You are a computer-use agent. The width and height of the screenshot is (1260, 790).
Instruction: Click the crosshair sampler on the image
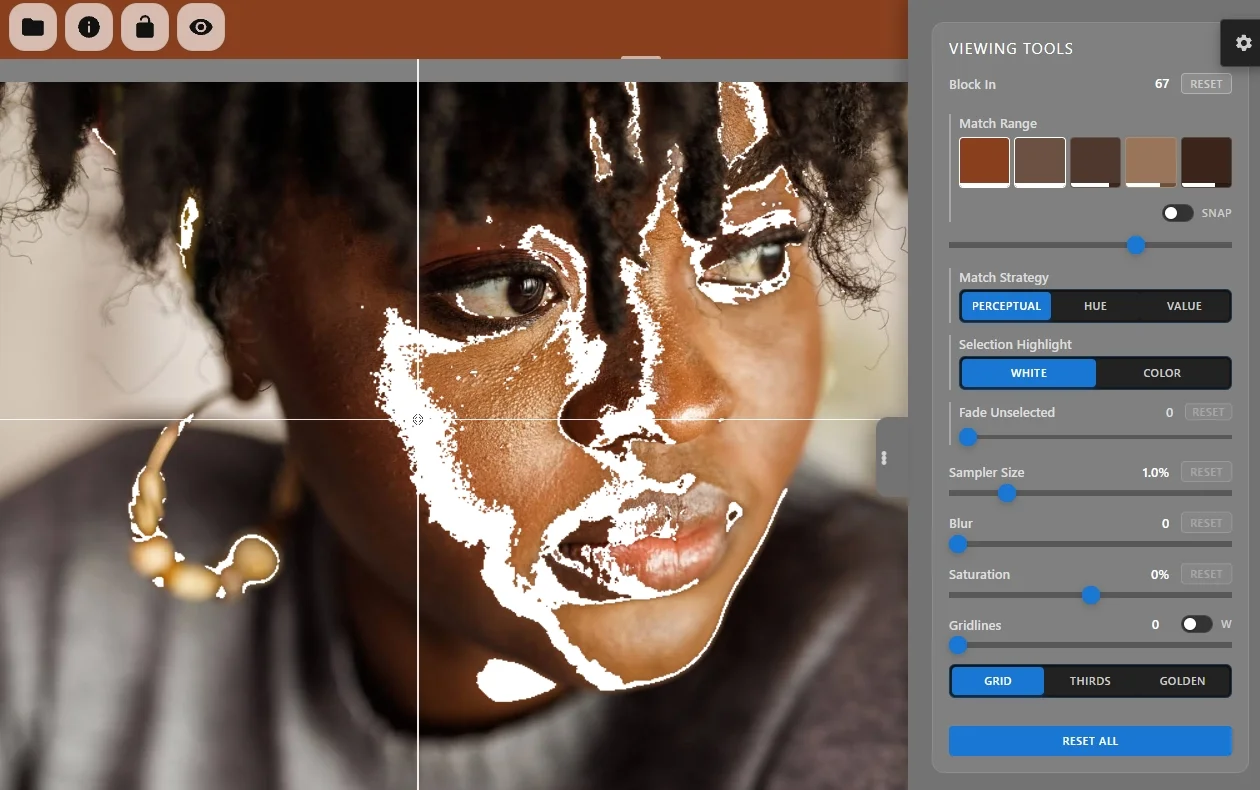[x=418, y=420]
